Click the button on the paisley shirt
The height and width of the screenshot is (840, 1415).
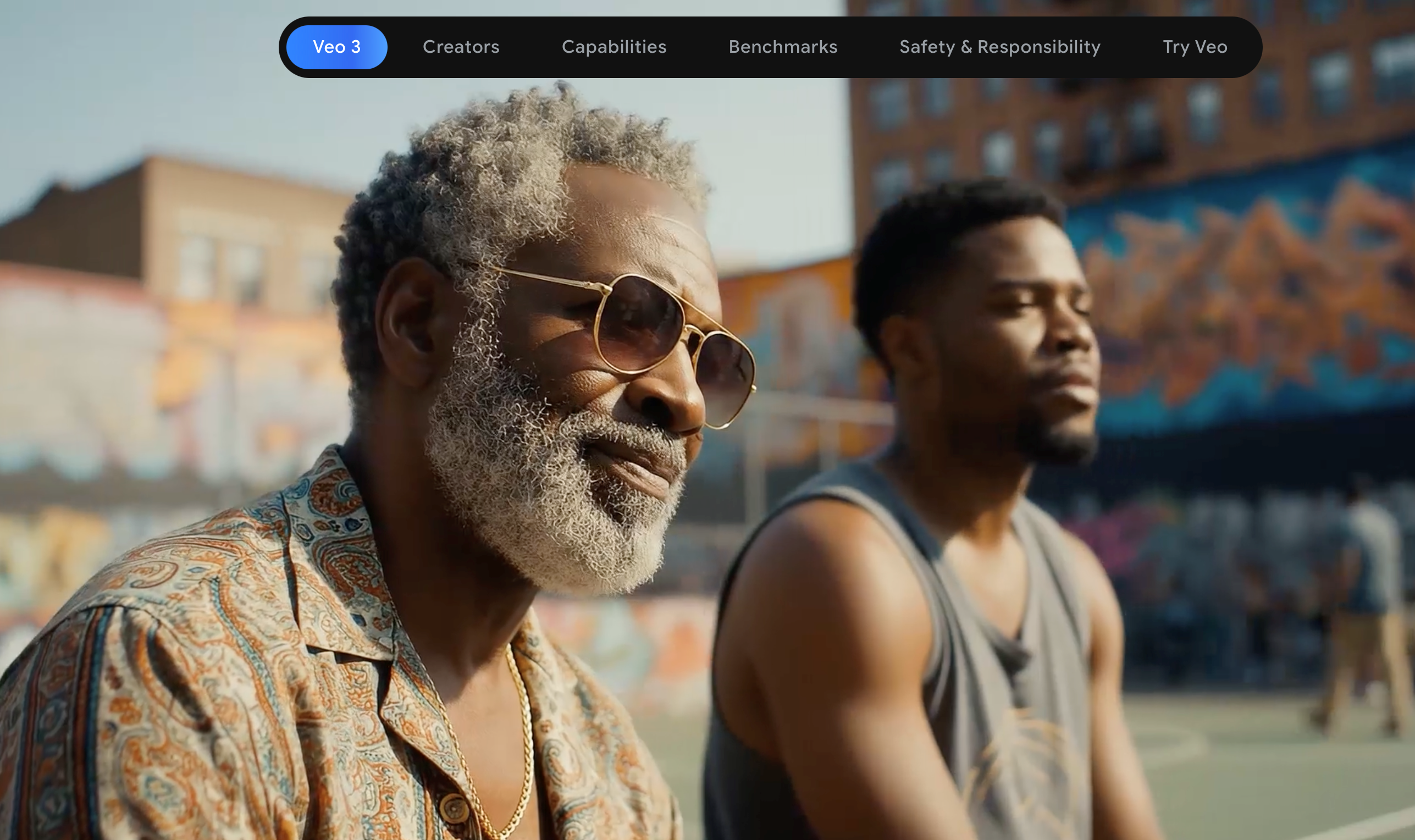coord(455,808)
